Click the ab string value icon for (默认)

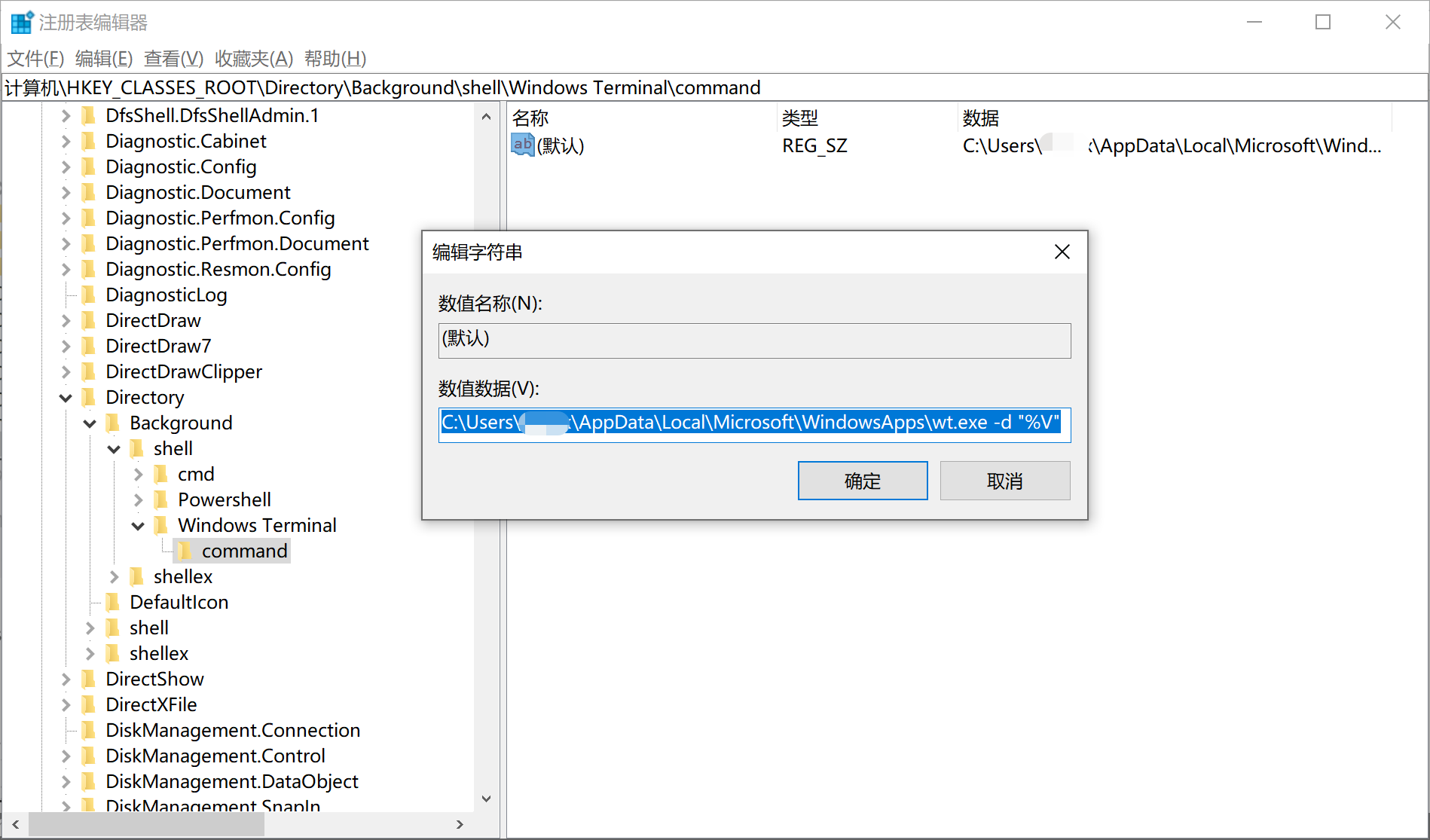522,145
